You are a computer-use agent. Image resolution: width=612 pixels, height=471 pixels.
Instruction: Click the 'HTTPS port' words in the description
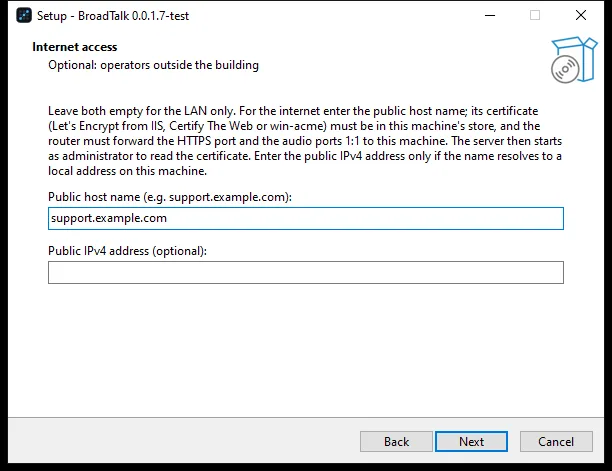[x=206, y=141]
